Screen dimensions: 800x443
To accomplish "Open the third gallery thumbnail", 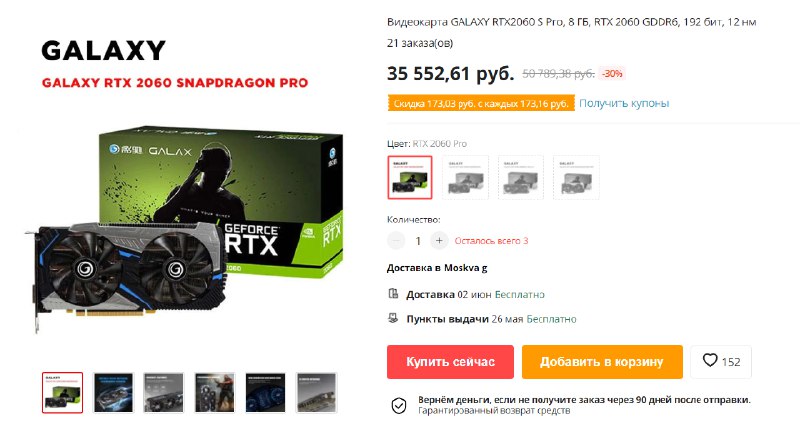I will pyautogui.click(x=164, y=392).
